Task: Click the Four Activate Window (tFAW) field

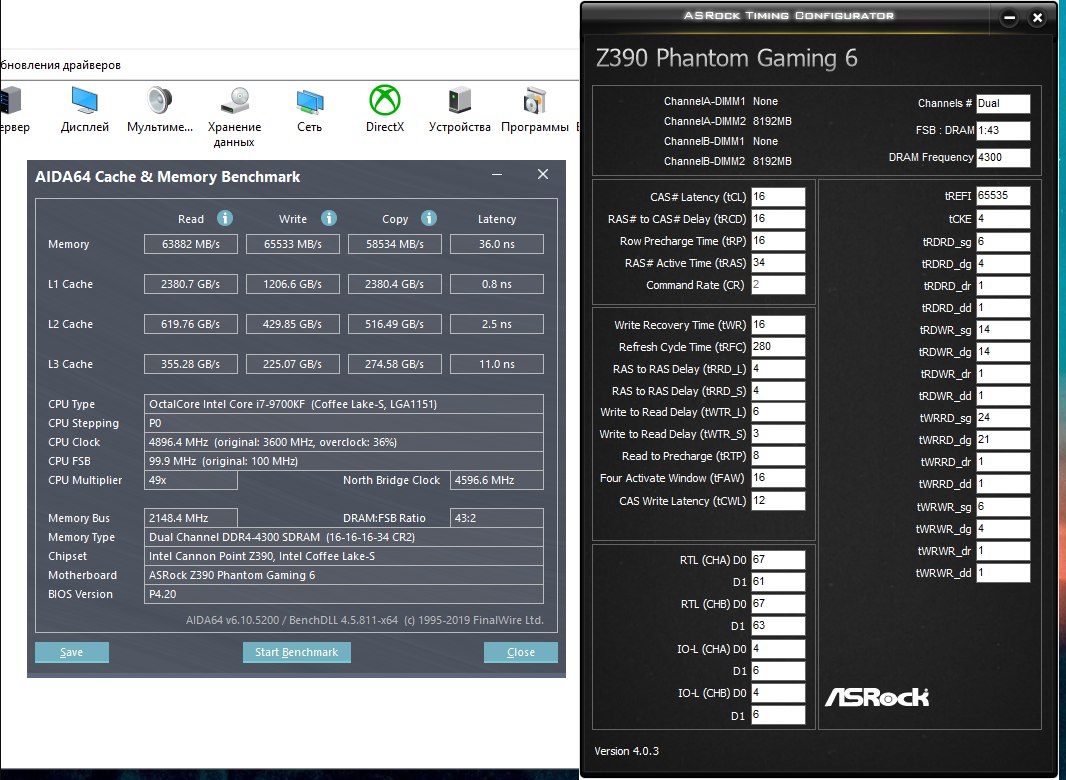Action: pos(778,477)
